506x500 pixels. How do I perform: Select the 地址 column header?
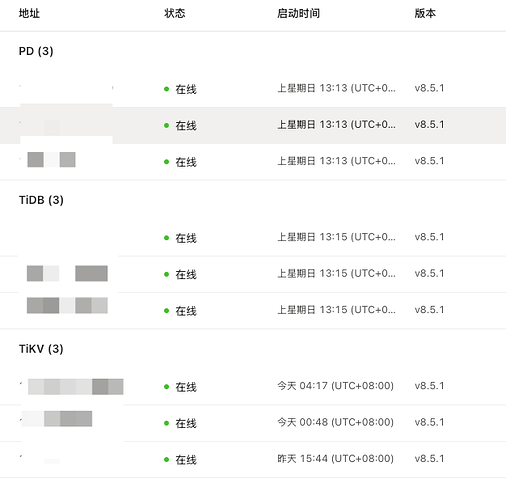pyautogui.click(x=29, y=13)
